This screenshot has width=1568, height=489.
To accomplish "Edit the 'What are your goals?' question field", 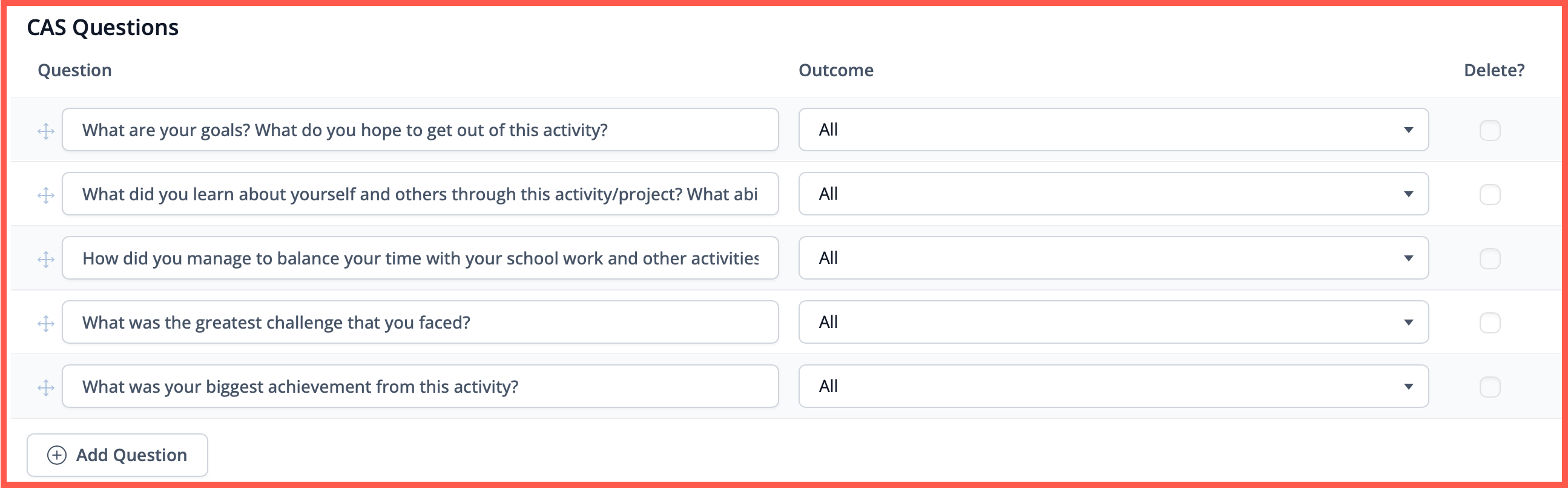I will tap(420, 130).
